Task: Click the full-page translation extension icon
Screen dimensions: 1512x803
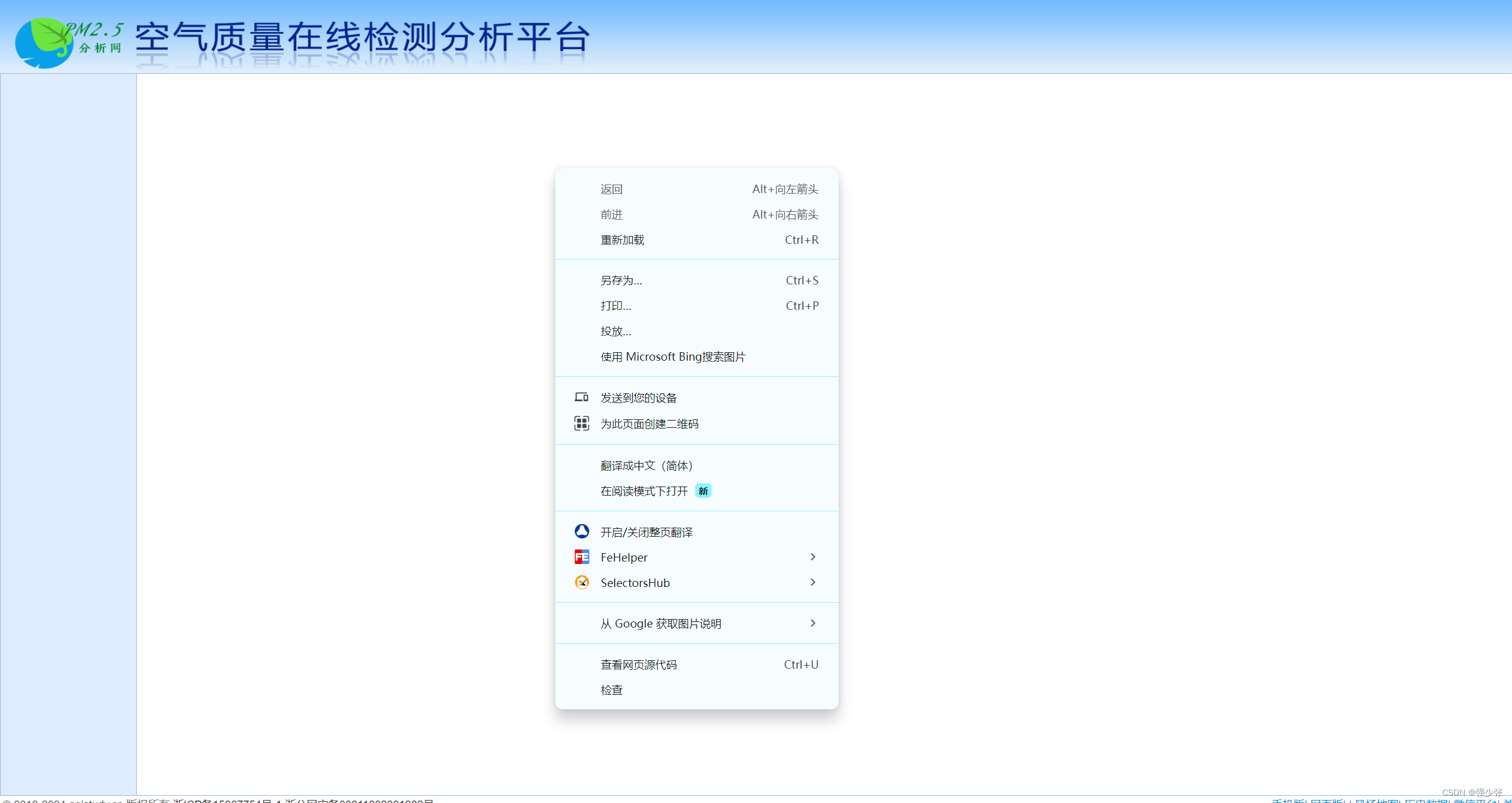Action: [581, 531]
